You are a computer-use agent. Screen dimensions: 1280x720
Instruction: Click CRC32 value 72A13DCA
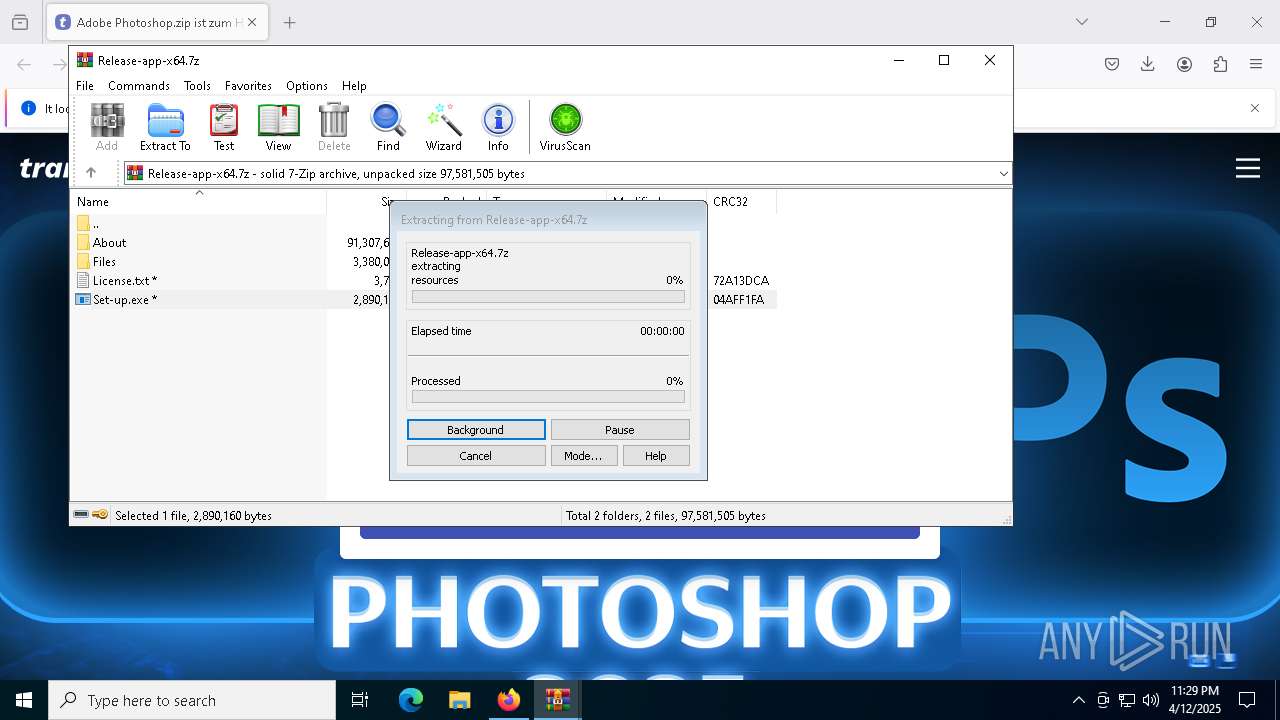coord(741,281)
